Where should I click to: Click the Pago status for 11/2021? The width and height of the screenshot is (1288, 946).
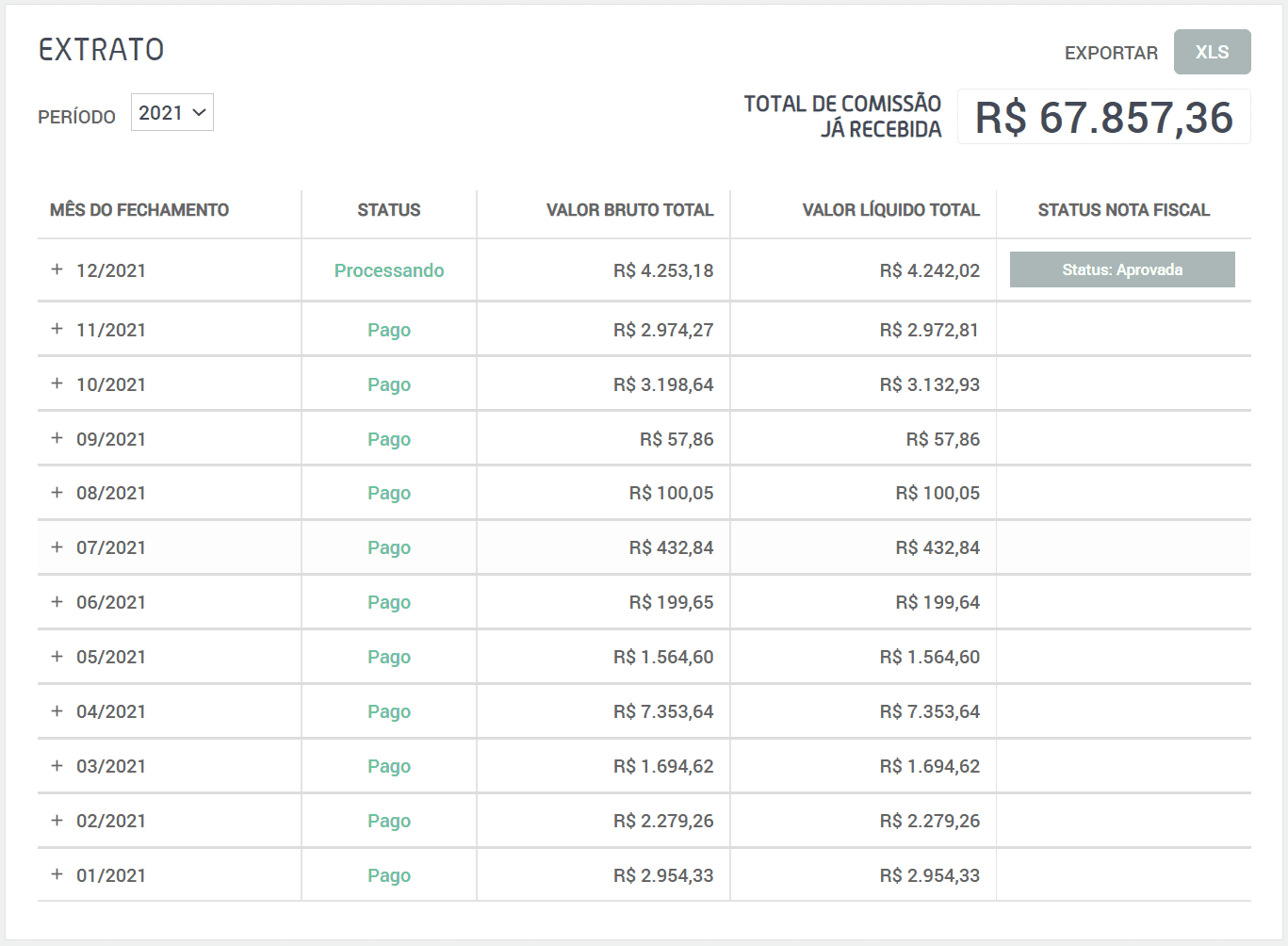388,330
